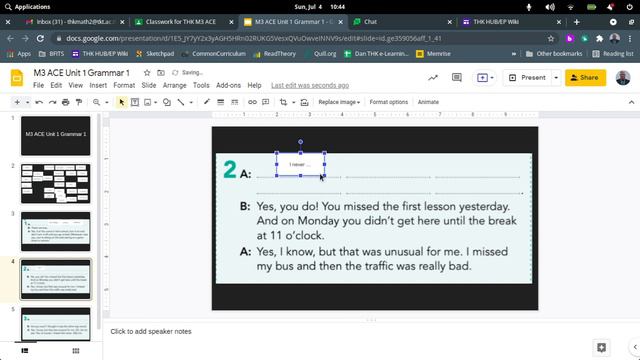Click the print icon
640x360 pixels.
pyautogui.click(x=66, y=102)
